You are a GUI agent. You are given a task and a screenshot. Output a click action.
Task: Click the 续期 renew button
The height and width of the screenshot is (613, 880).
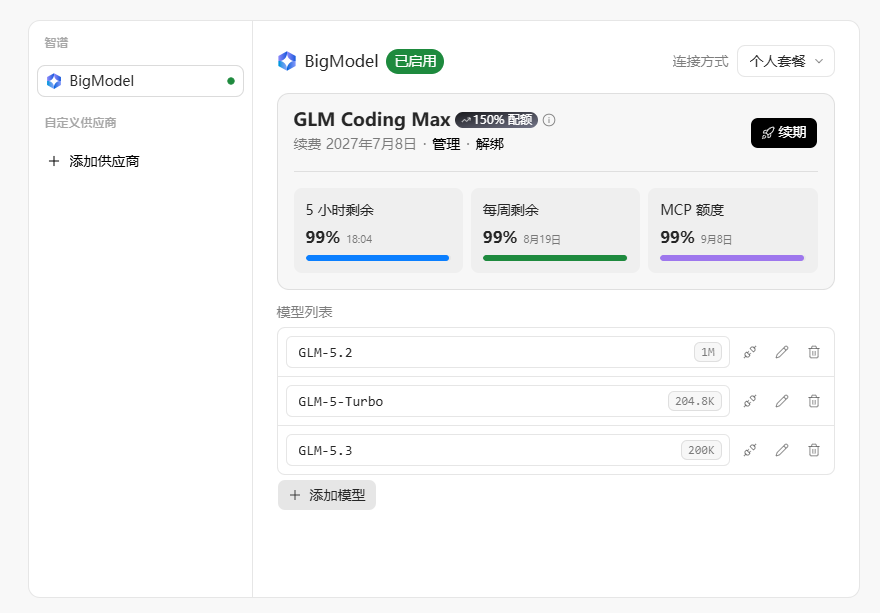tap(783, 133)
